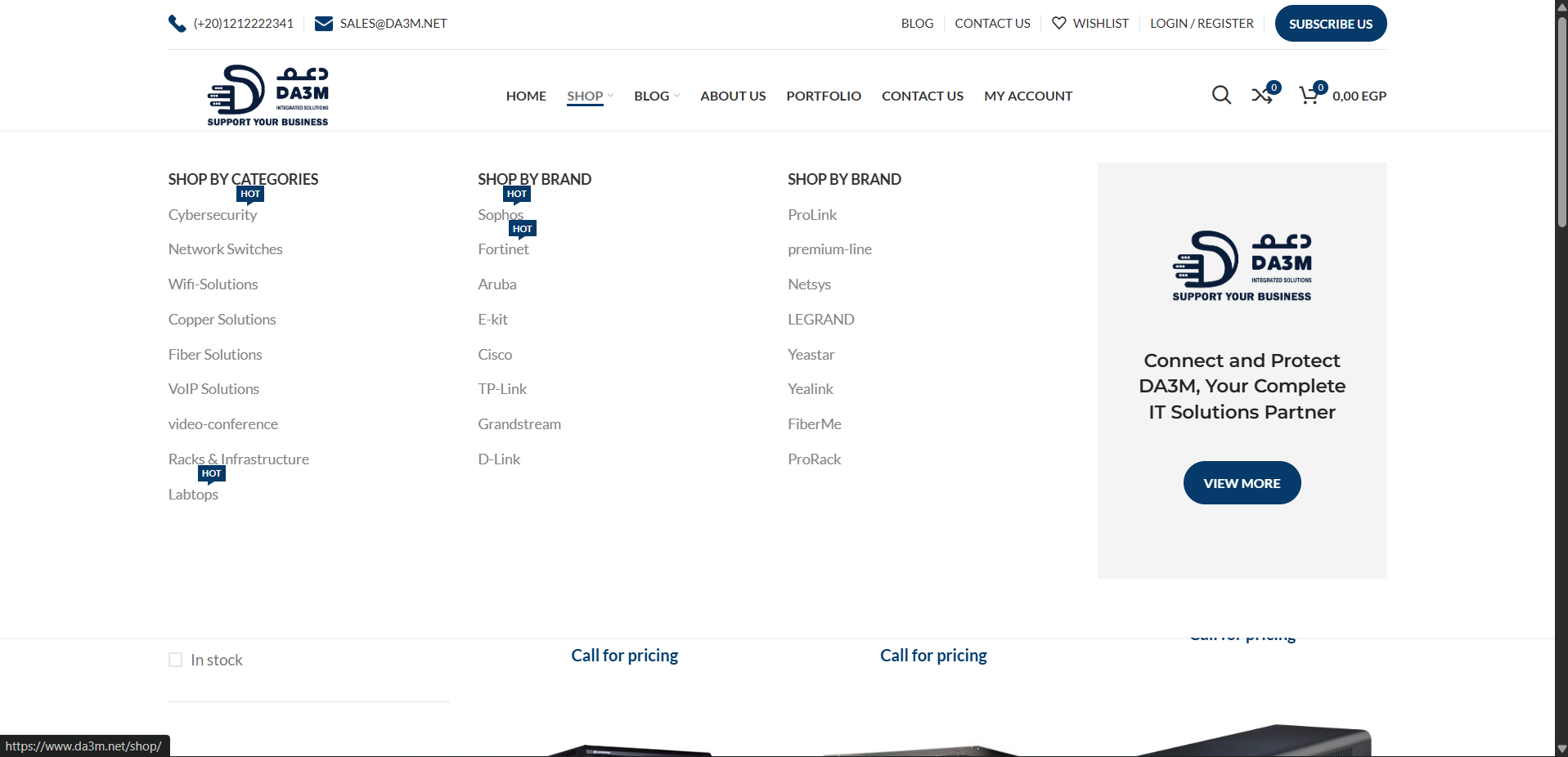The image size is (1568, 757).
Task: Select Wifi-Solutions category
Action: [x=213, y=284]
